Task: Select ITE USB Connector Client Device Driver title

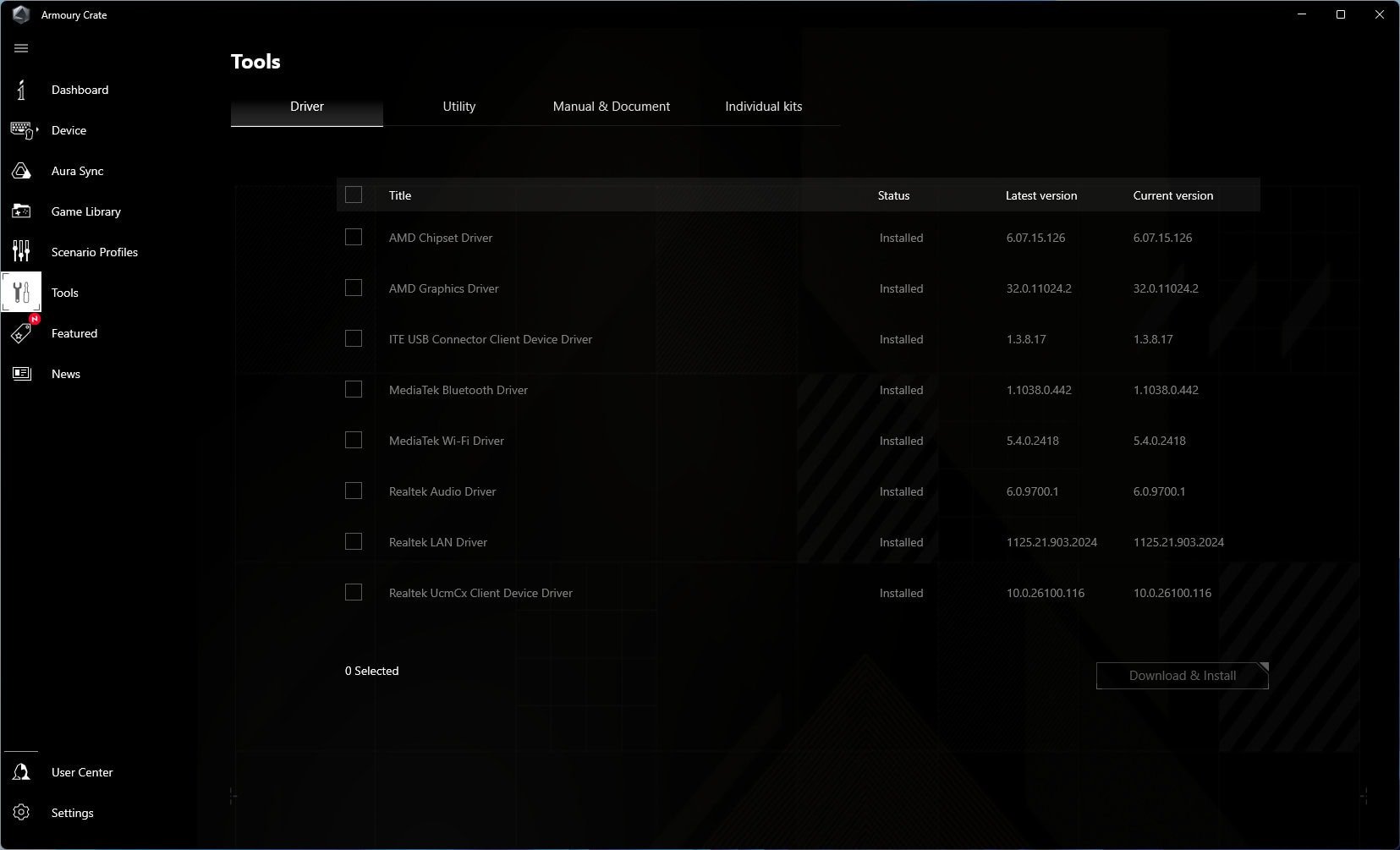Action: 491,339
